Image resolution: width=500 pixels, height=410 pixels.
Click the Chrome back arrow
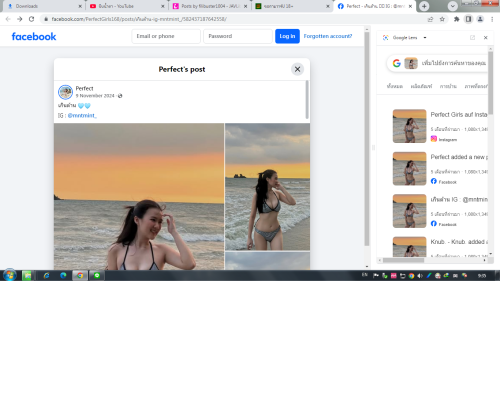click(x=8, y=19)
